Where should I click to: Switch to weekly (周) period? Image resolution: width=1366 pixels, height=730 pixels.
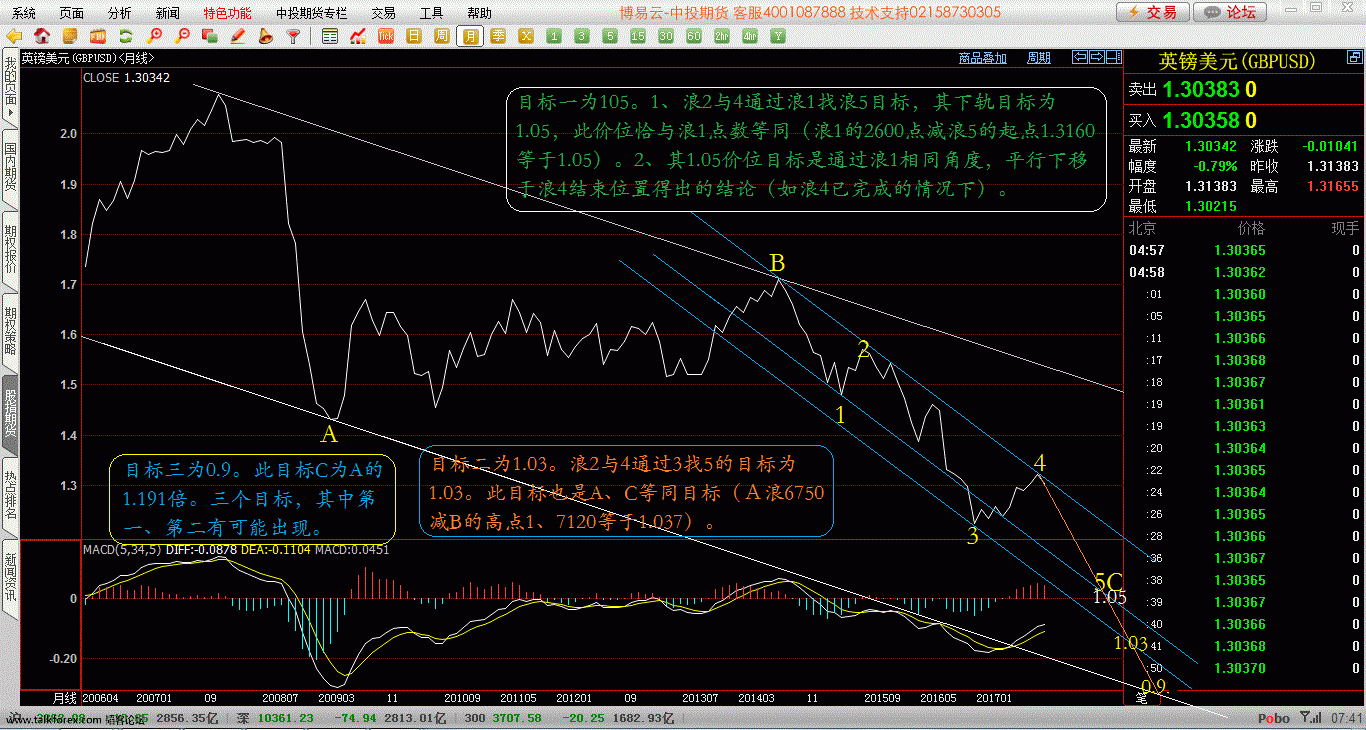click(442, 36)
